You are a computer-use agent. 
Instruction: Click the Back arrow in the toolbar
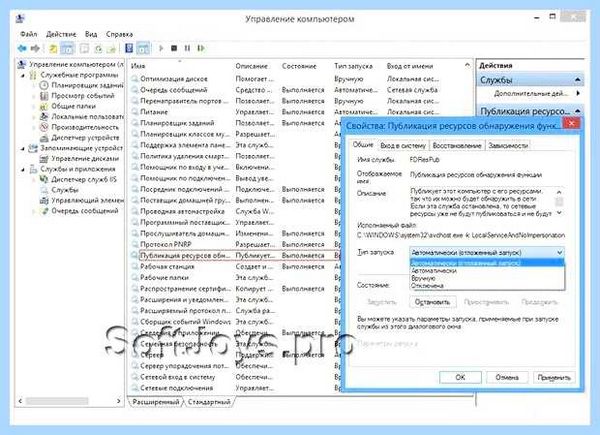click(22, 48)
